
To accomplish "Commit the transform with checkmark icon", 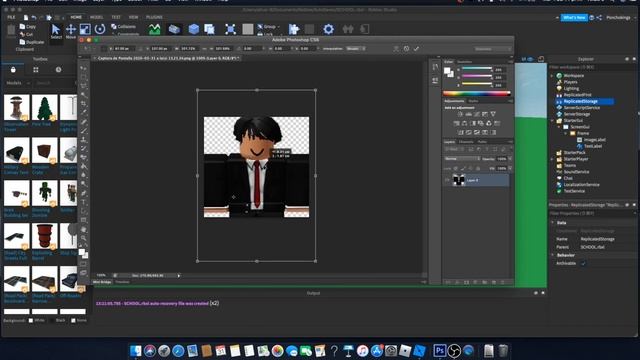I will 416,49.
